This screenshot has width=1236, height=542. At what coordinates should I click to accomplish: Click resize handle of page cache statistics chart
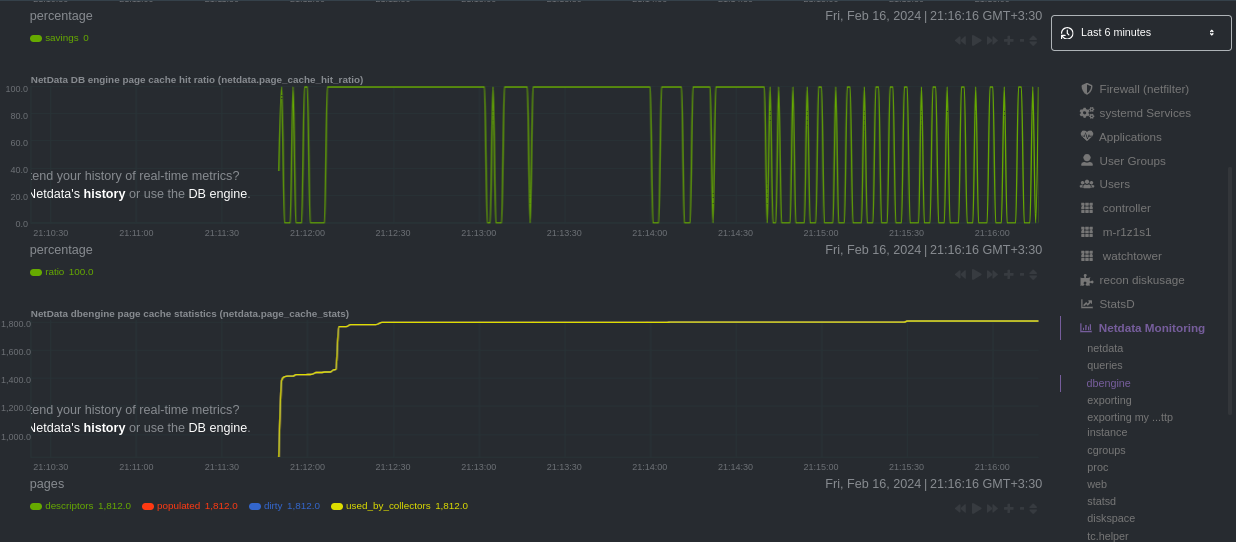pyautogui.click(x=1033, y=508)
